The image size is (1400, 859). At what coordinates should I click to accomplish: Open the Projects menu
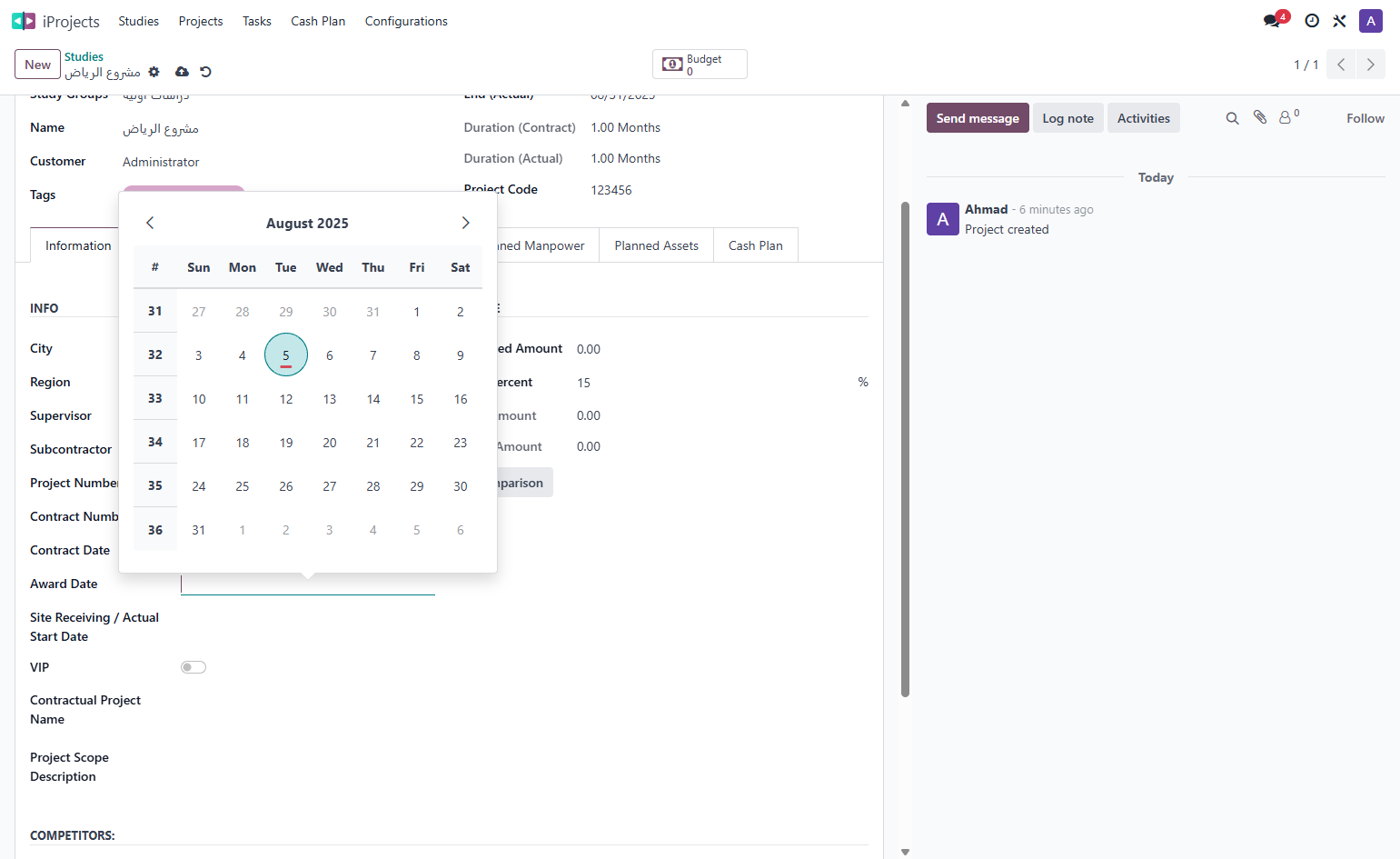coord(201,21)
